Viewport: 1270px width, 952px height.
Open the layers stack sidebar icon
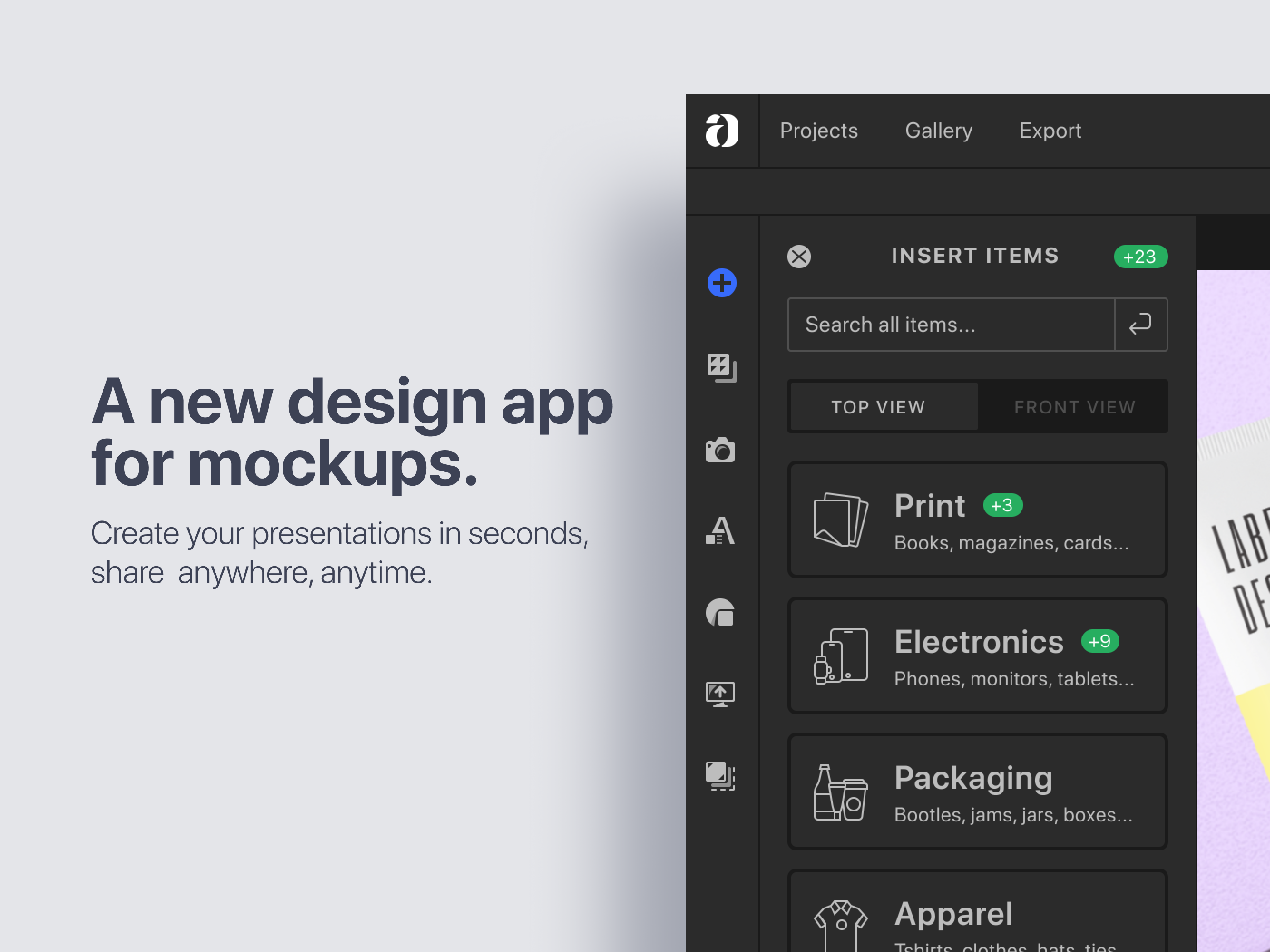tap(720, 776)
